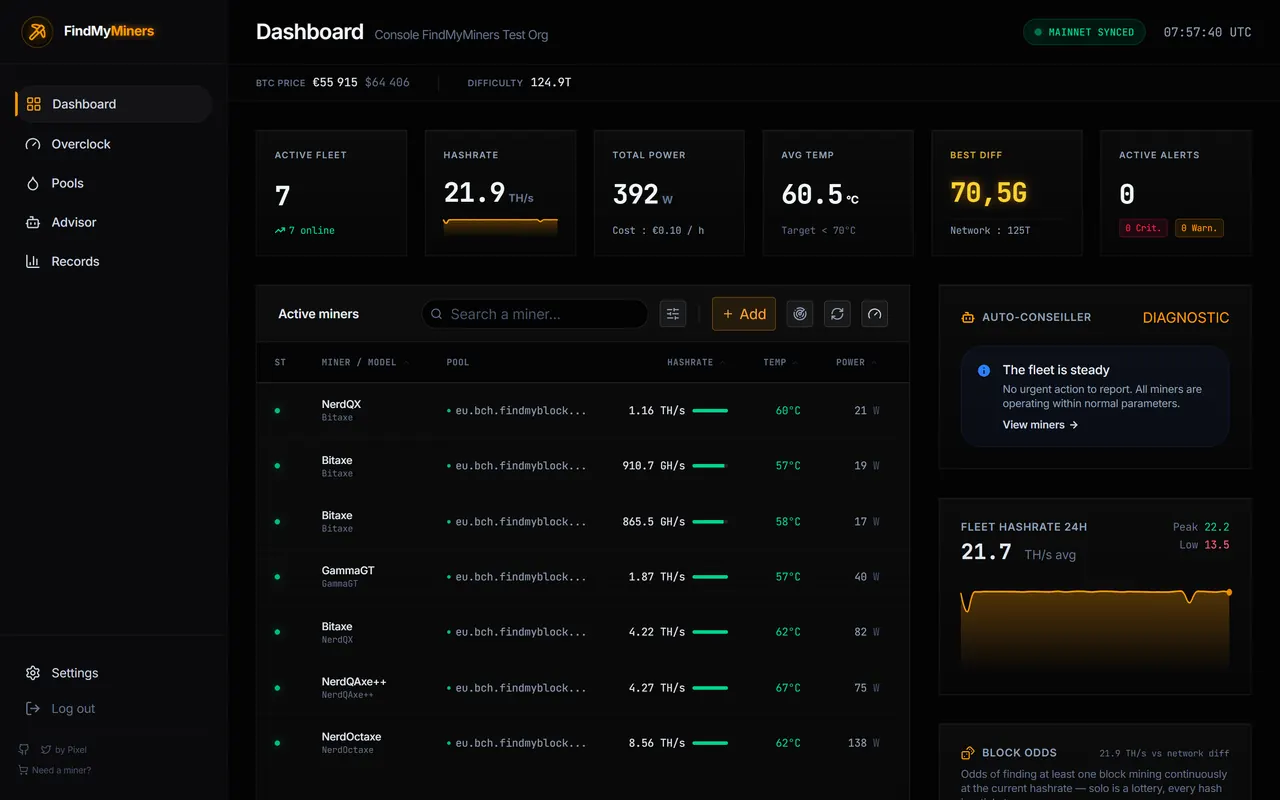The width and height of the screenshot is (1280, 800).
Task: Sort table by HASHRATE column
Action: pyautogui.click(x=695, y=362)
